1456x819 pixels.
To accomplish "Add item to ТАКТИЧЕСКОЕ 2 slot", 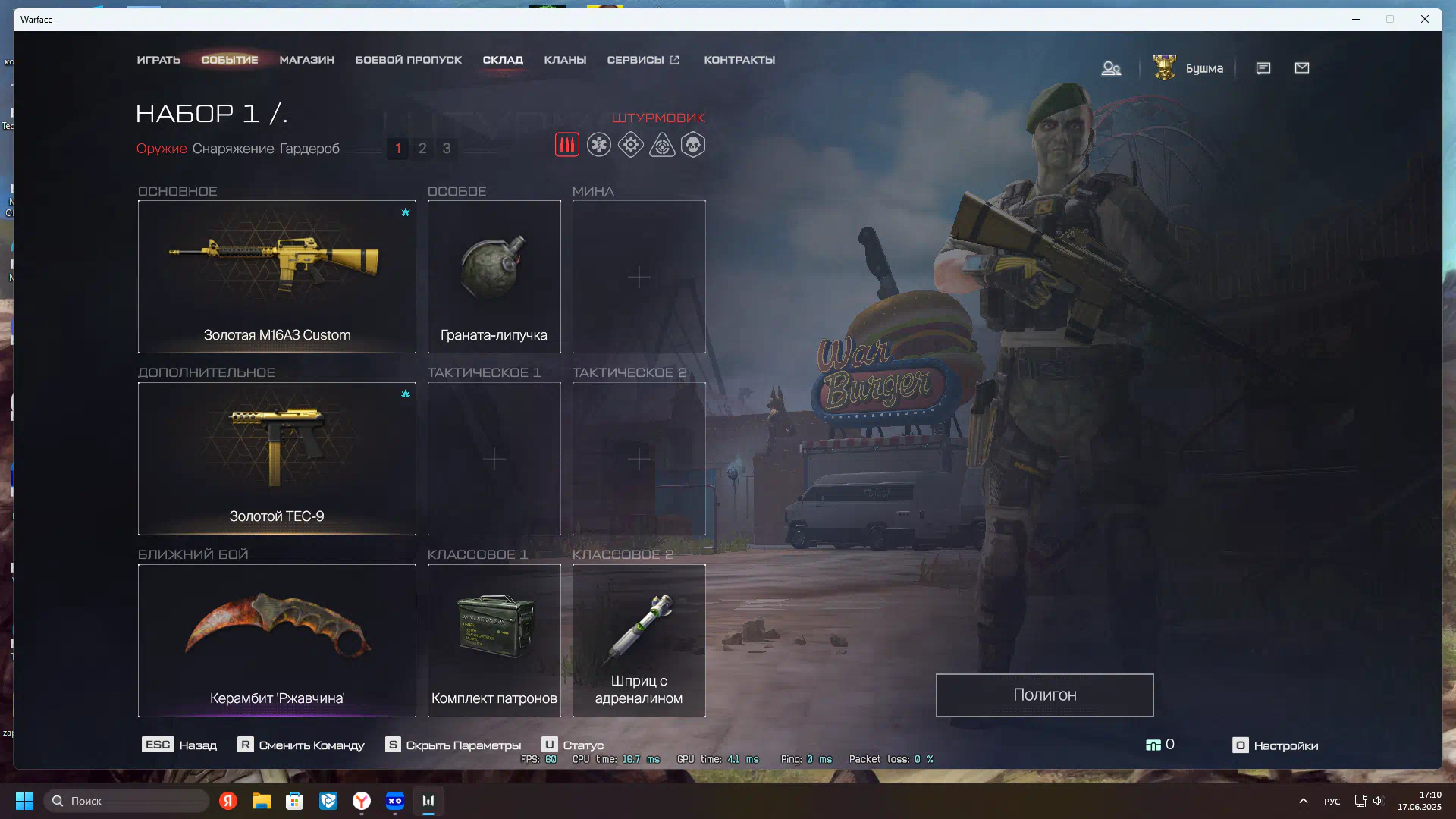I will (639, 459).
